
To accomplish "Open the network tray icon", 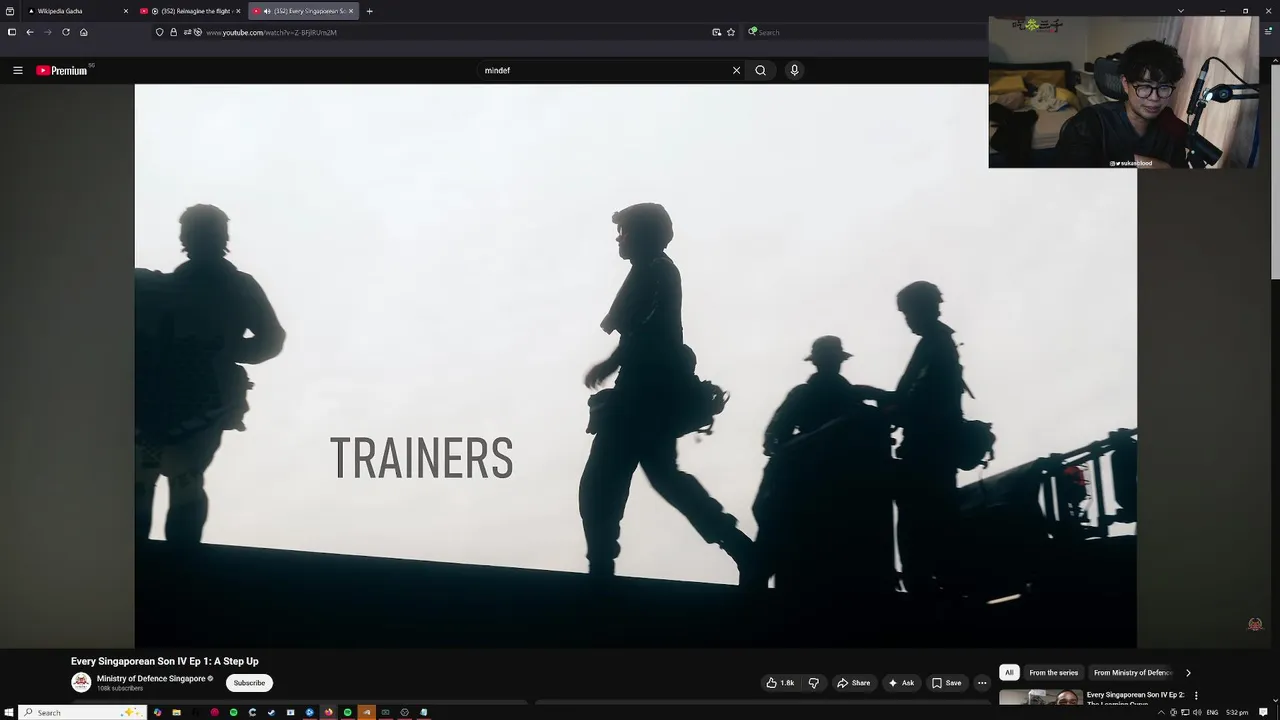I will 1185,712.
